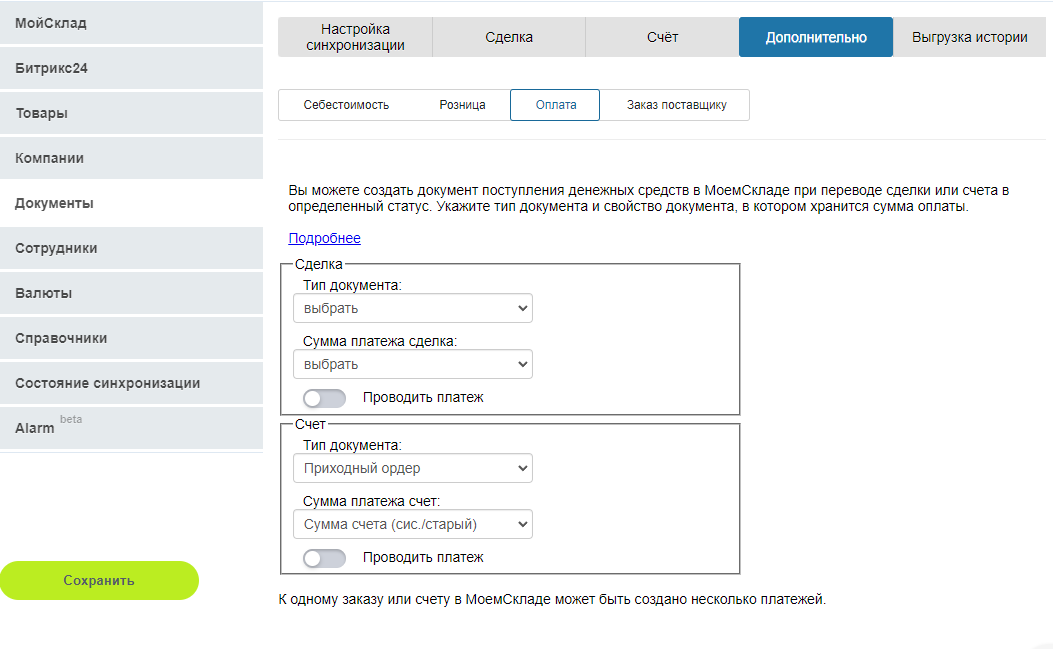Switch to 'Настройка синхронизации' tab
Viewport: 1053px width, 649px height.
(355, 37)
